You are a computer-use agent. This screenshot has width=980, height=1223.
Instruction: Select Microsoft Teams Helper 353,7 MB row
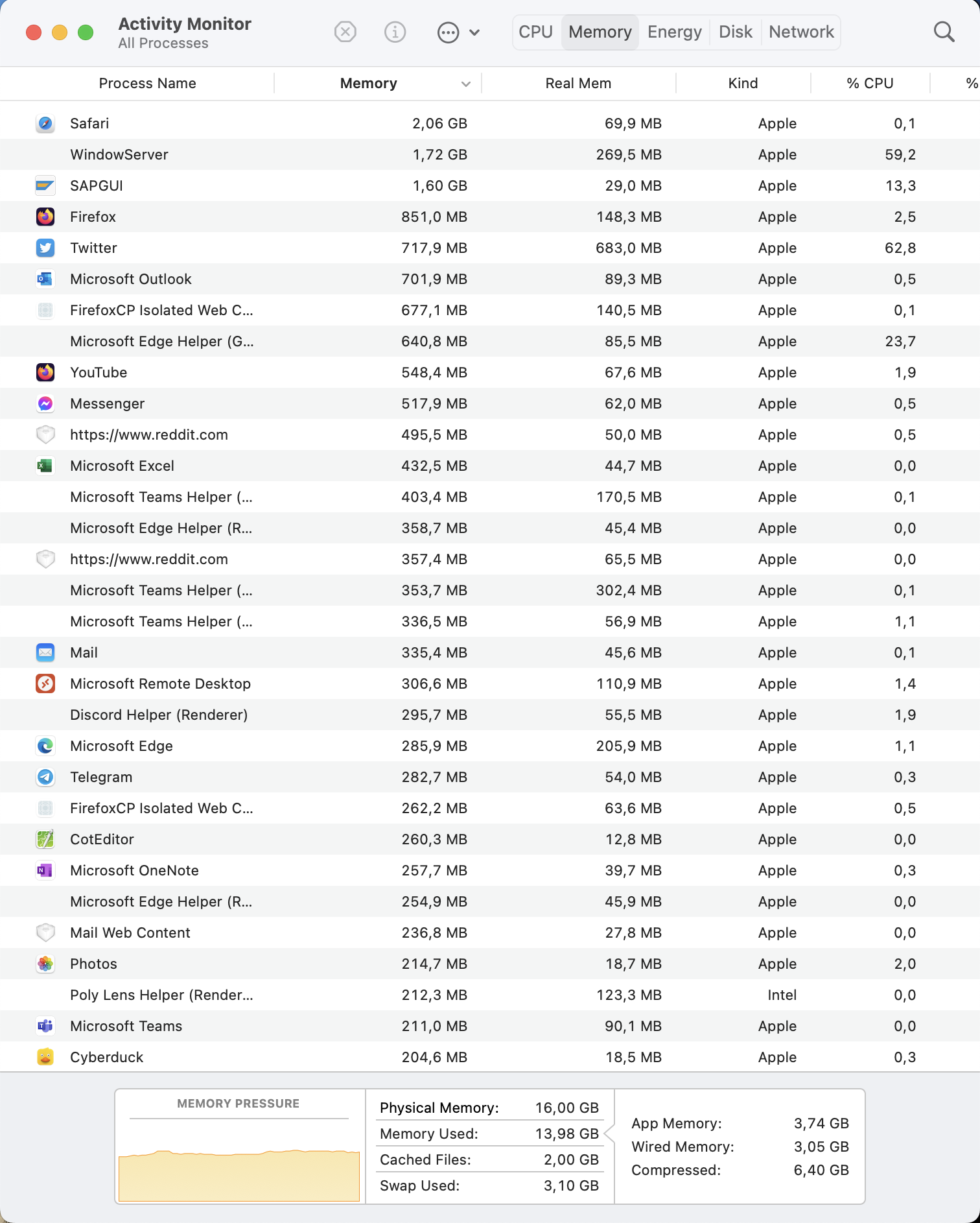click(490, 590)
